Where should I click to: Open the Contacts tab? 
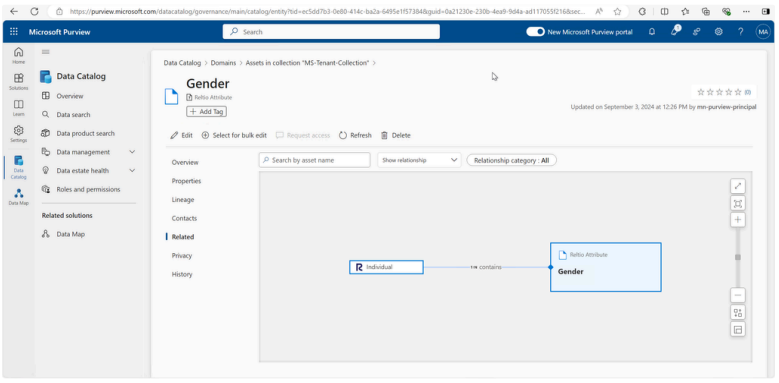point(184,218)
